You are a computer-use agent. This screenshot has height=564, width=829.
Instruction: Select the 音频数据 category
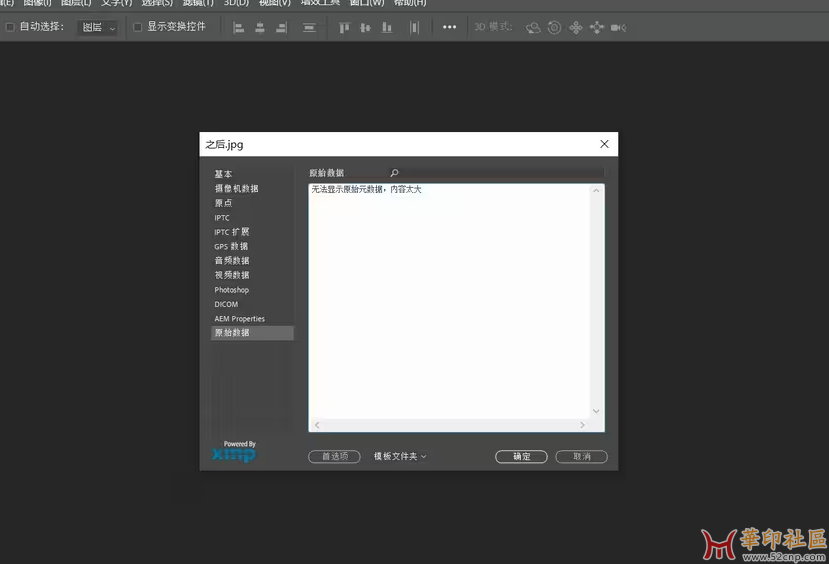pyautogui.click(x=232, y=261)
